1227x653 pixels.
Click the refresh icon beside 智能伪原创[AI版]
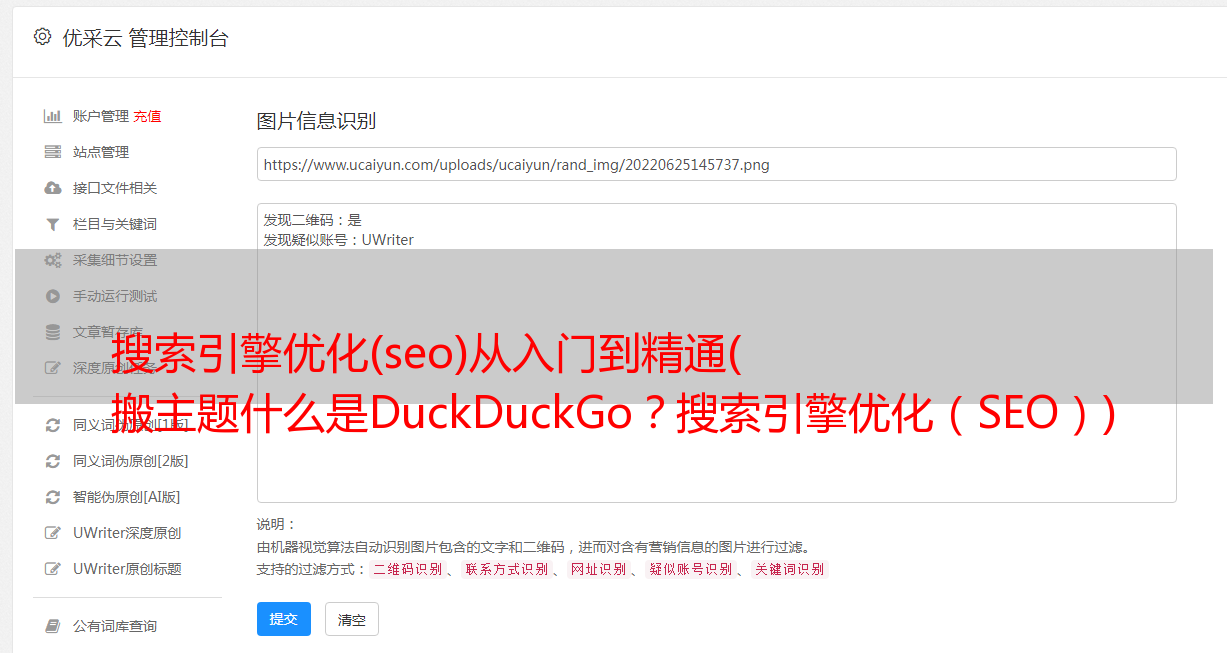click(53, 497)
